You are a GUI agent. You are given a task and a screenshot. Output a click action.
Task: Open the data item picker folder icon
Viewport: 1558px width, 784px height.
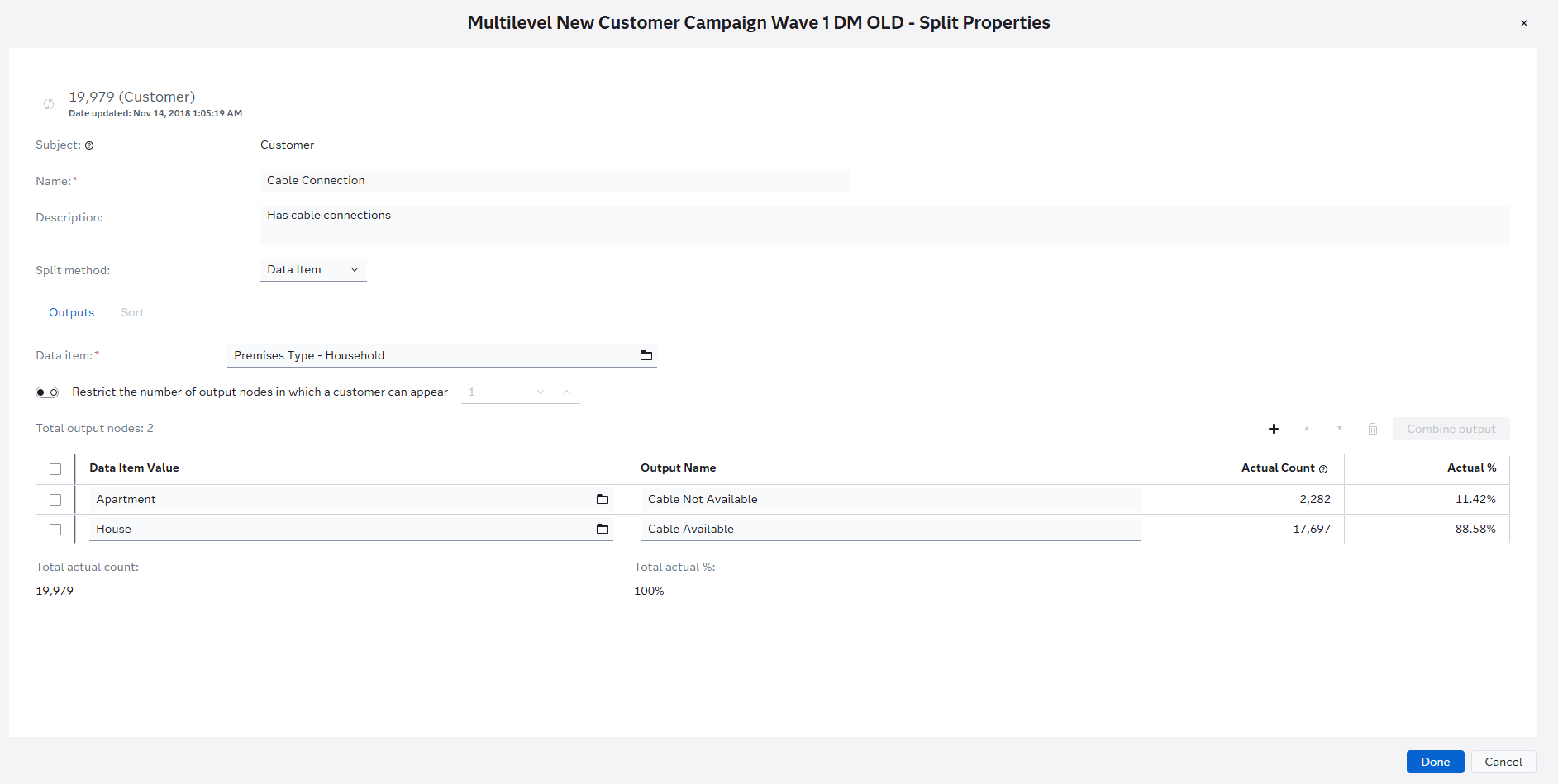646,355
